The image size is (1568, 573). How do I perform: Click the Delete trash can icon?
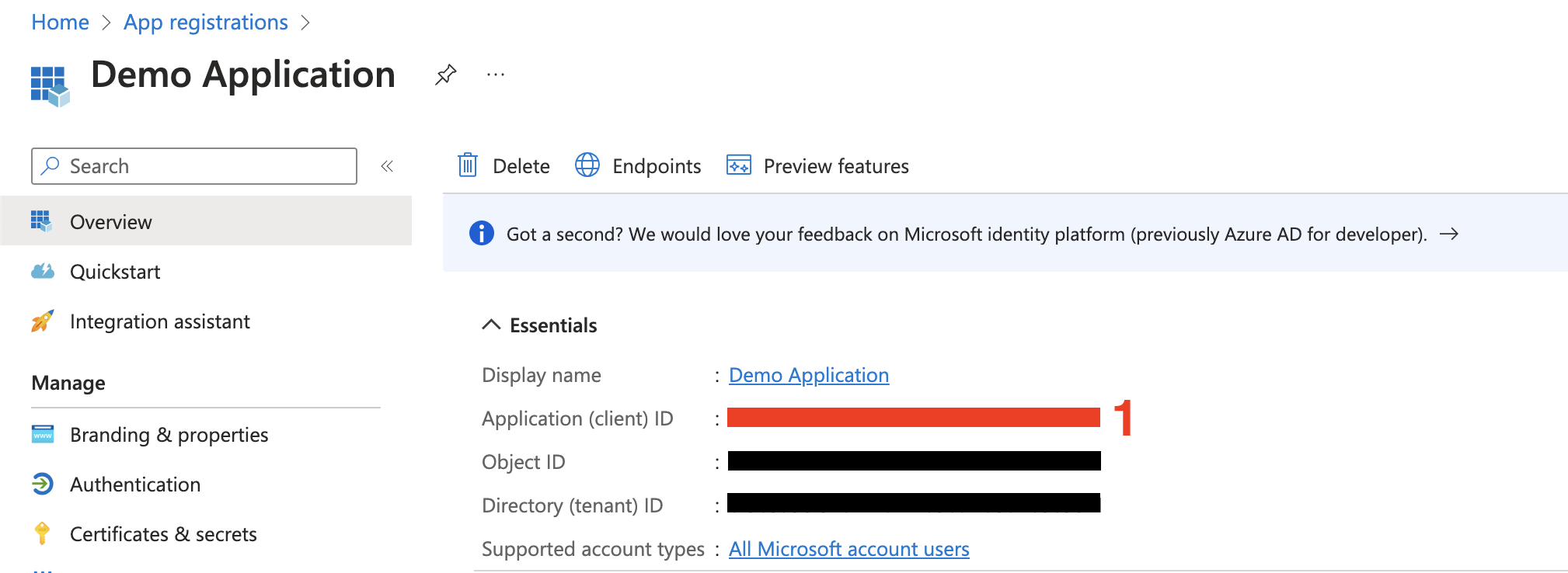pos(468,165)
